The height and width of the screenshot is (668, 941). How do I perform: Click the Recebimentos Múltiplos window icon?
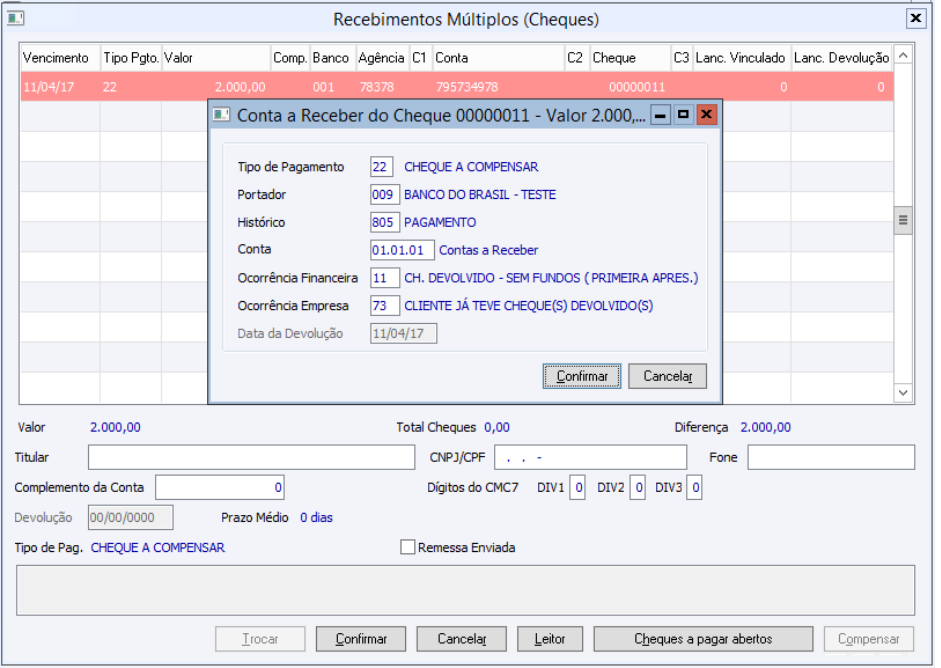[x=16, y=18]
